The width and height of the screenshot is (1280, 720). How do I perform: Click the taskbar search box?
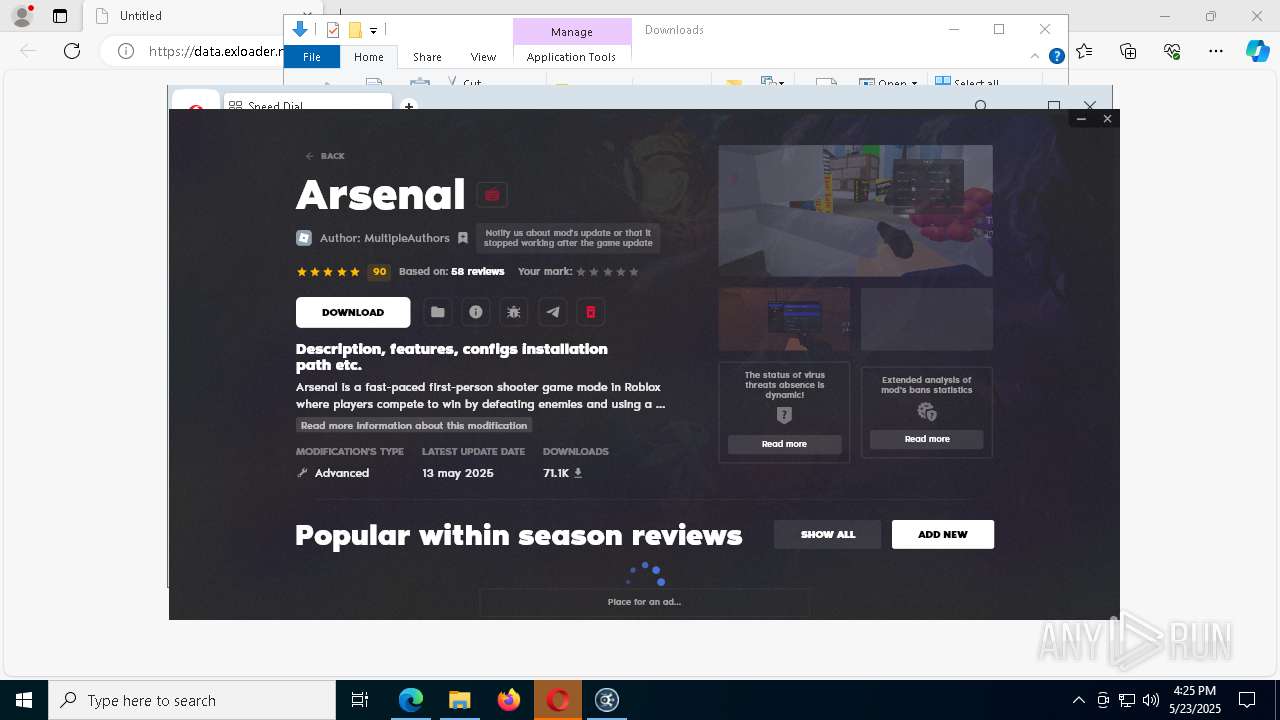[192, 700]
